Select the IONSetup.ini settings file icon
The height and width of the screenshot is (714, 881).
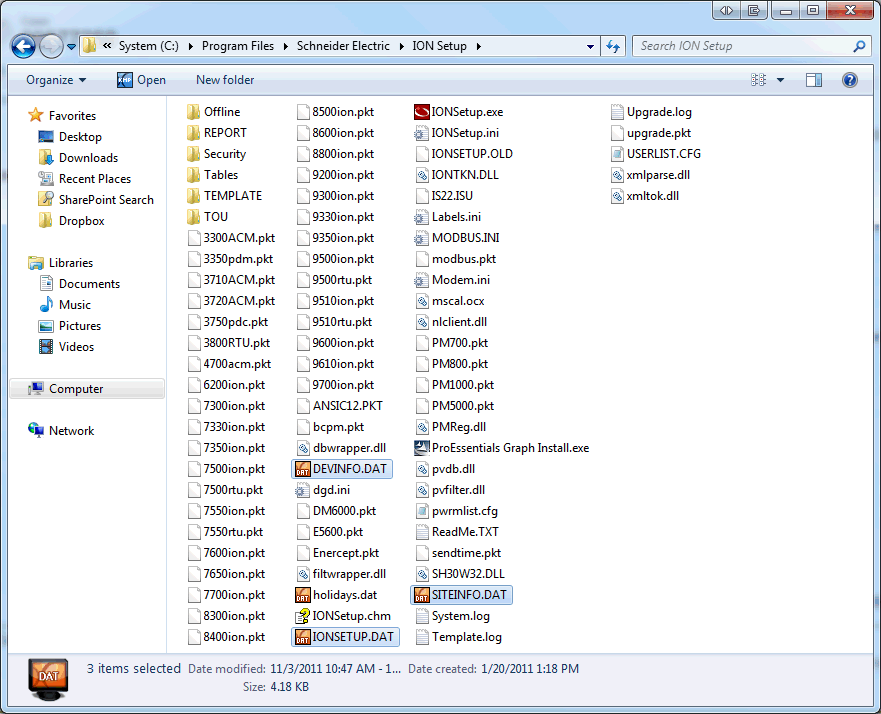pyautogui.click(x=421, y=133)
